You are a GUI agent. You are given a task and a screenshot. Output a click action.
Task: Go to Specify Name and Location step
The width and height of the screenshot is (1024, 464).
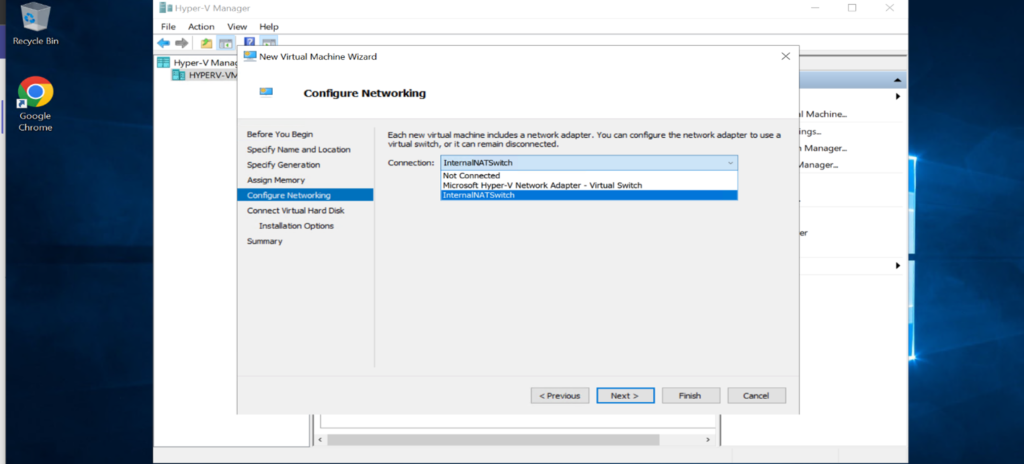coord(298,150)
